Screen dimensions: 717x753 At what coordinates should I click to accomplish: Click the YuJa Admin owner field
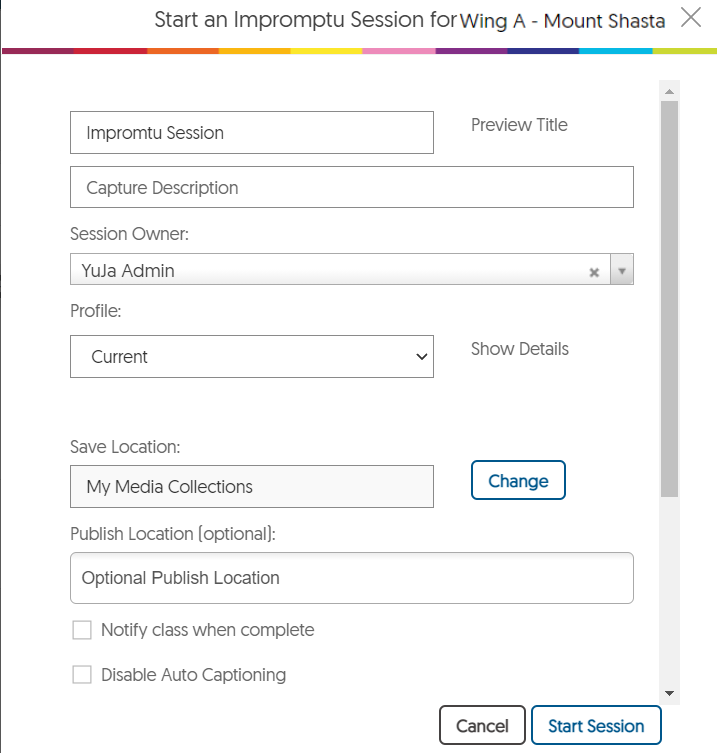pos(330,270)
